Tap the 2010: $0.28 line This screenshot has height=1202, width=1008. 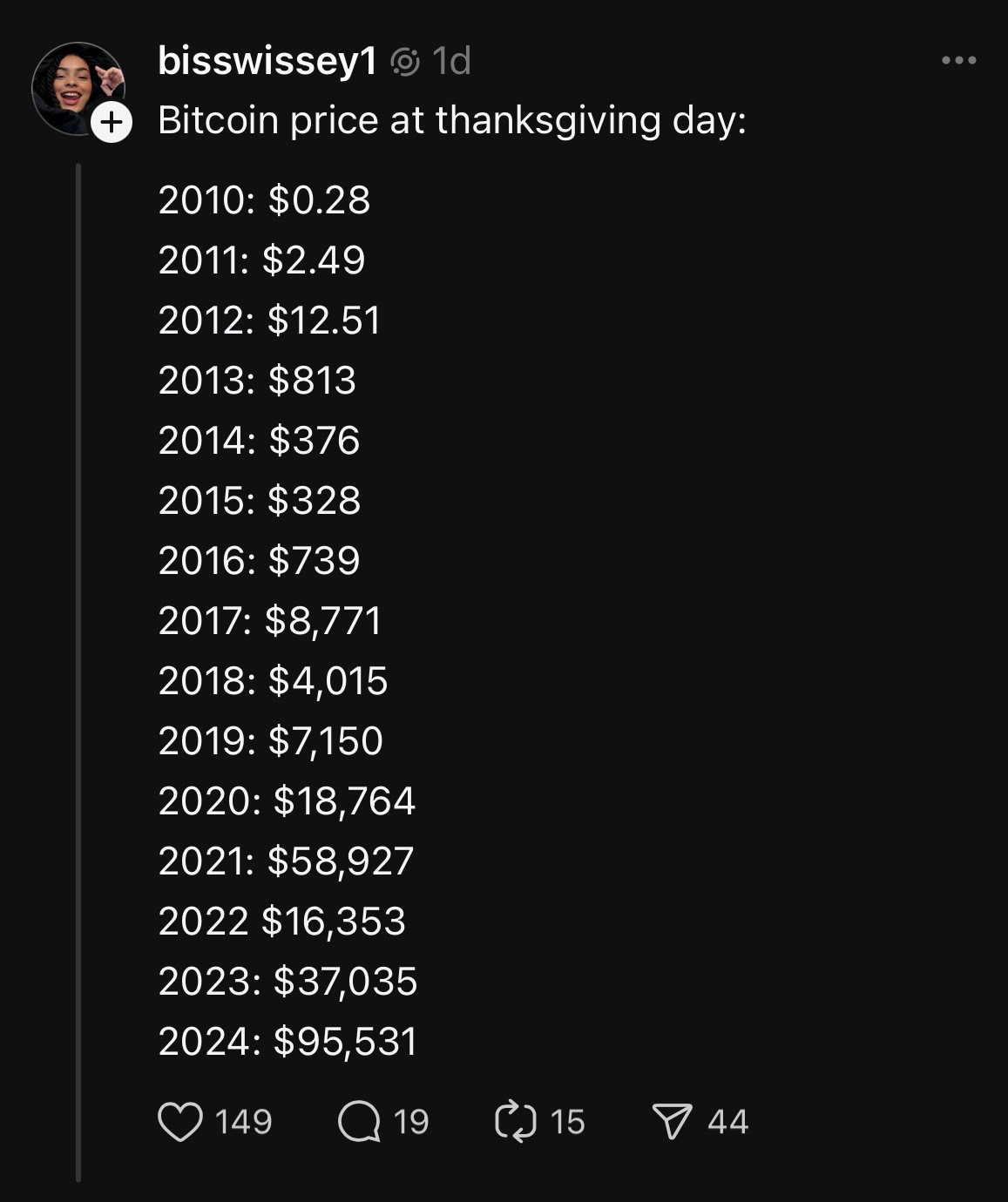click(264, 199)
